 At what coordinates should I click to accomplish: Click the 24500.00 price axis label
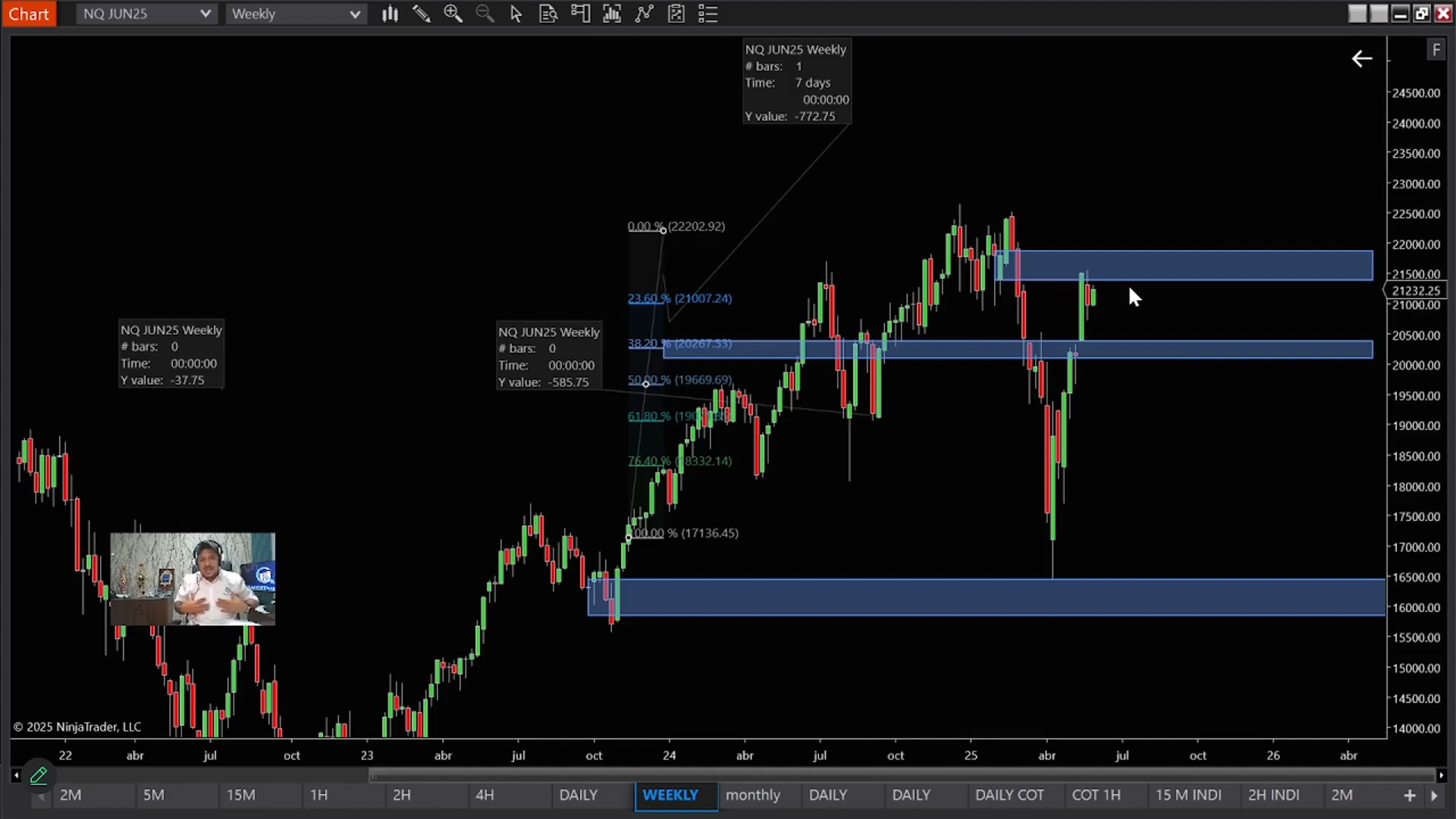point(1416,93)
